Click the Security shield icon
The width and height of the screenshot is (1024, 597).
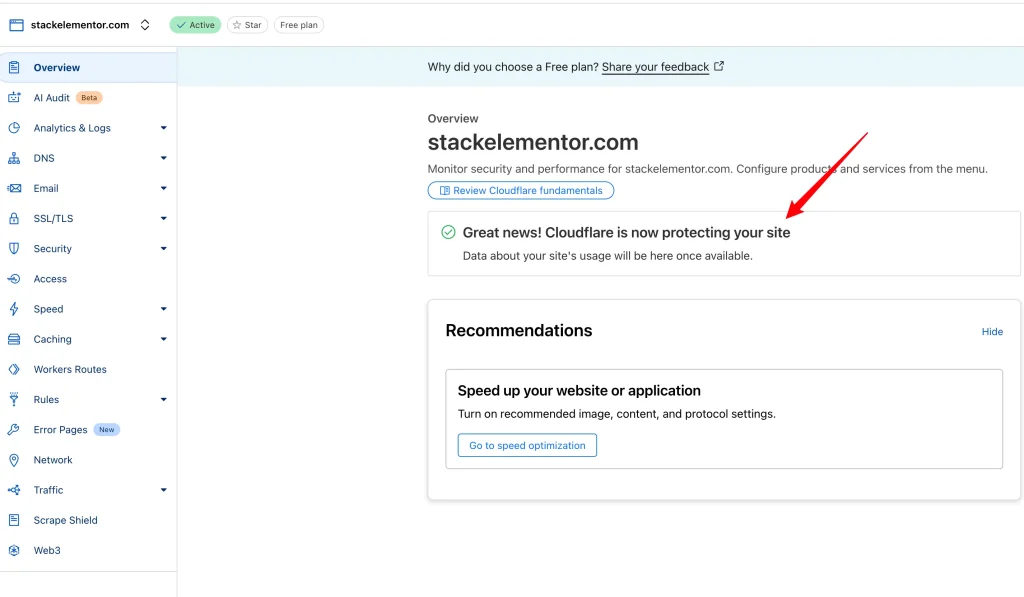click(x=14, y=248)
